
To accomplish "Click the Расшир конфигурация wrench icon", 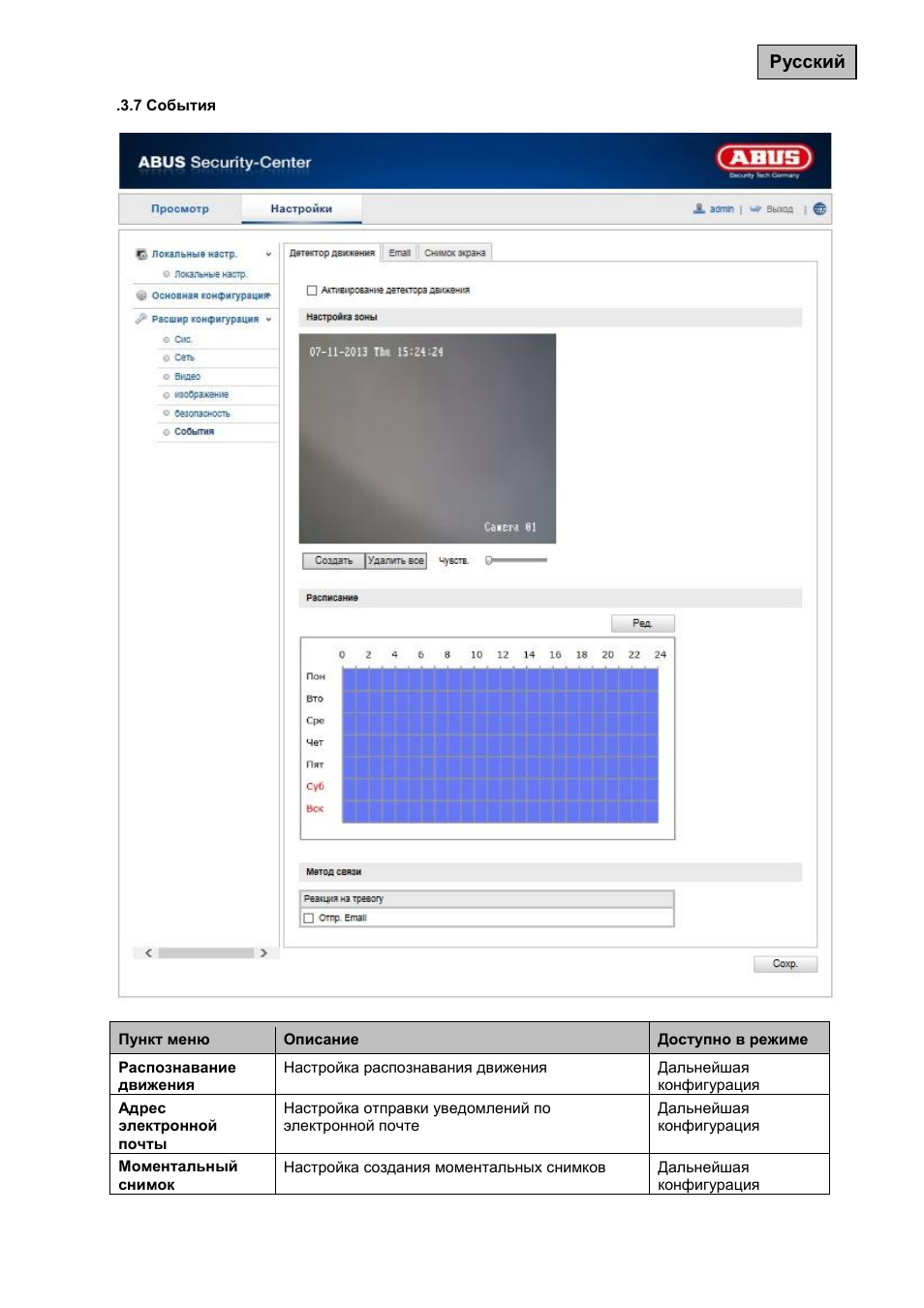I will point(141,318).
